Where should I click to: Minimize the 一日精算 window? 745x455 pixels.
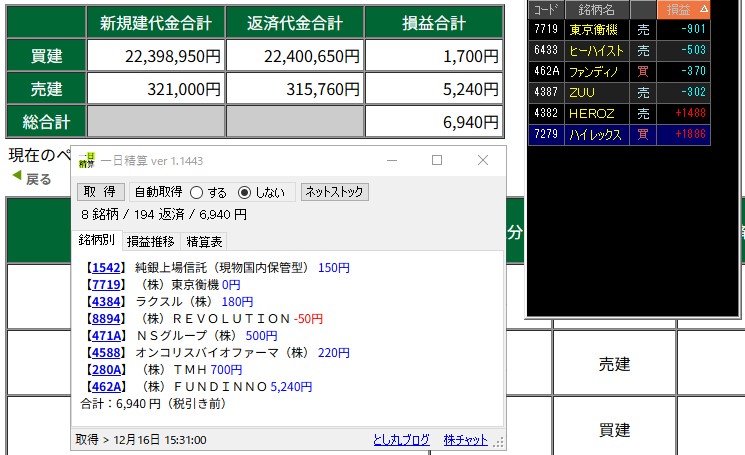390,160
